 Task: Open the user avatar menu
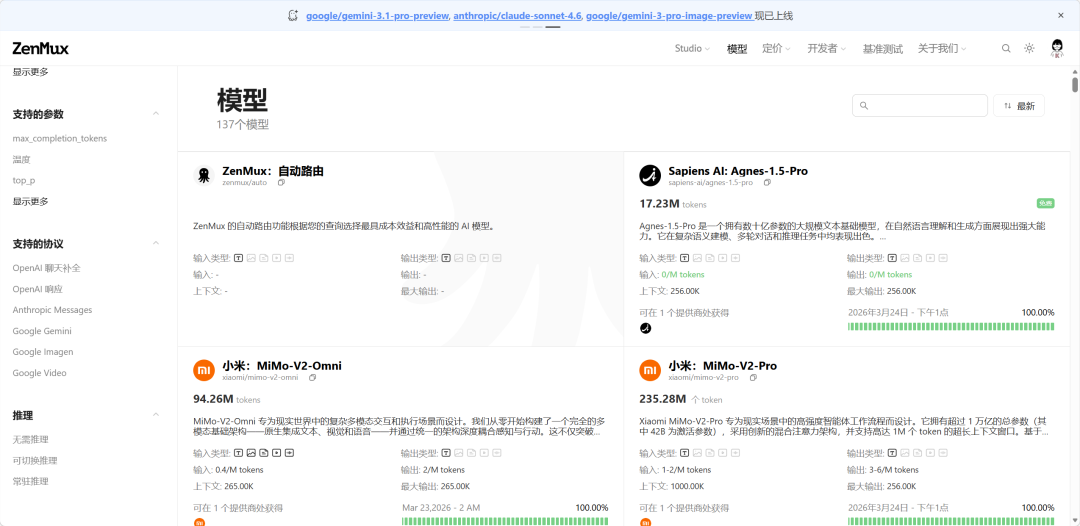coord(1057,48)
